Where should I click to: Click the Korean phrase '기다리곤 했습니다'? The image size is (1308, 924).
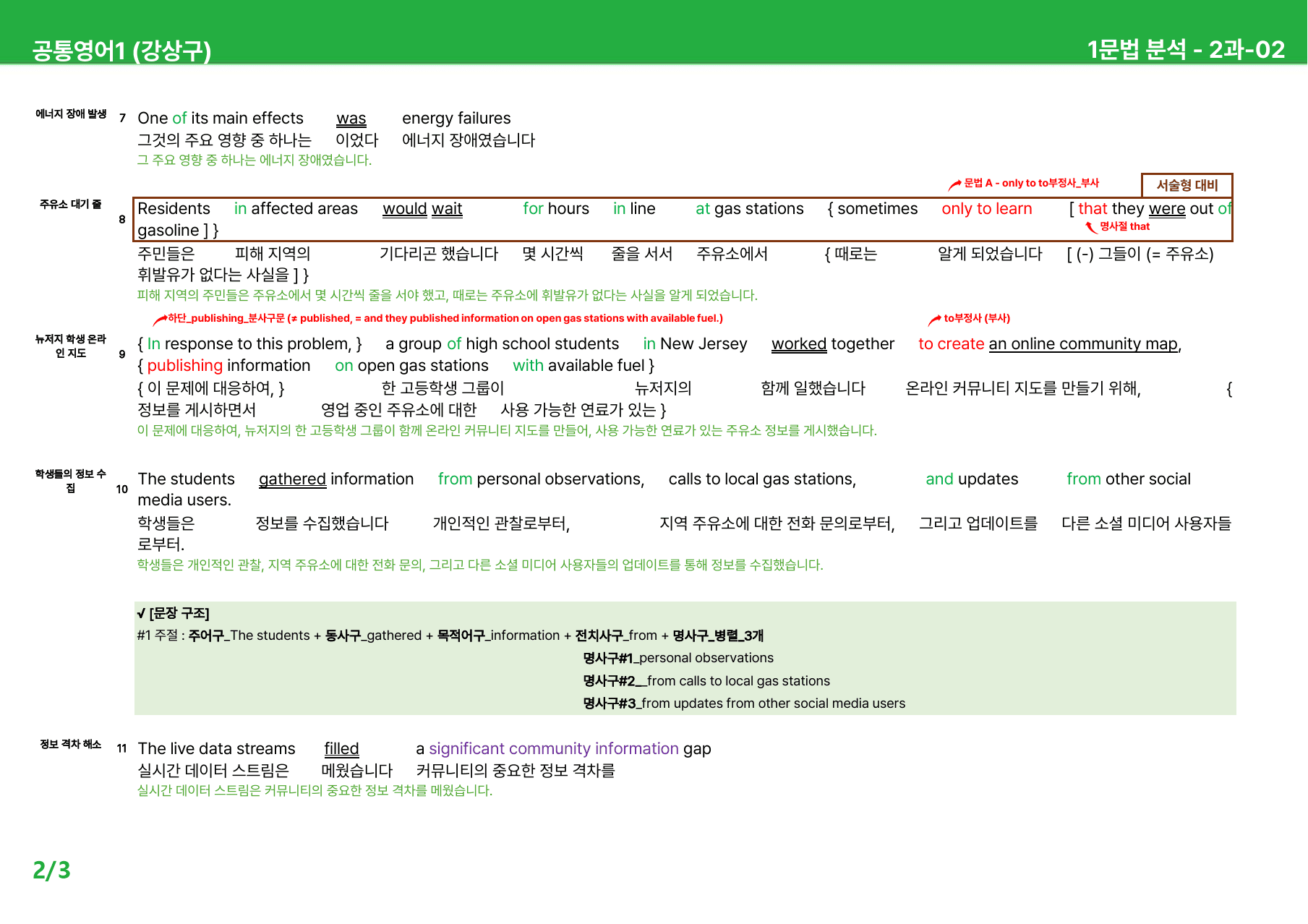coord(439,254)
